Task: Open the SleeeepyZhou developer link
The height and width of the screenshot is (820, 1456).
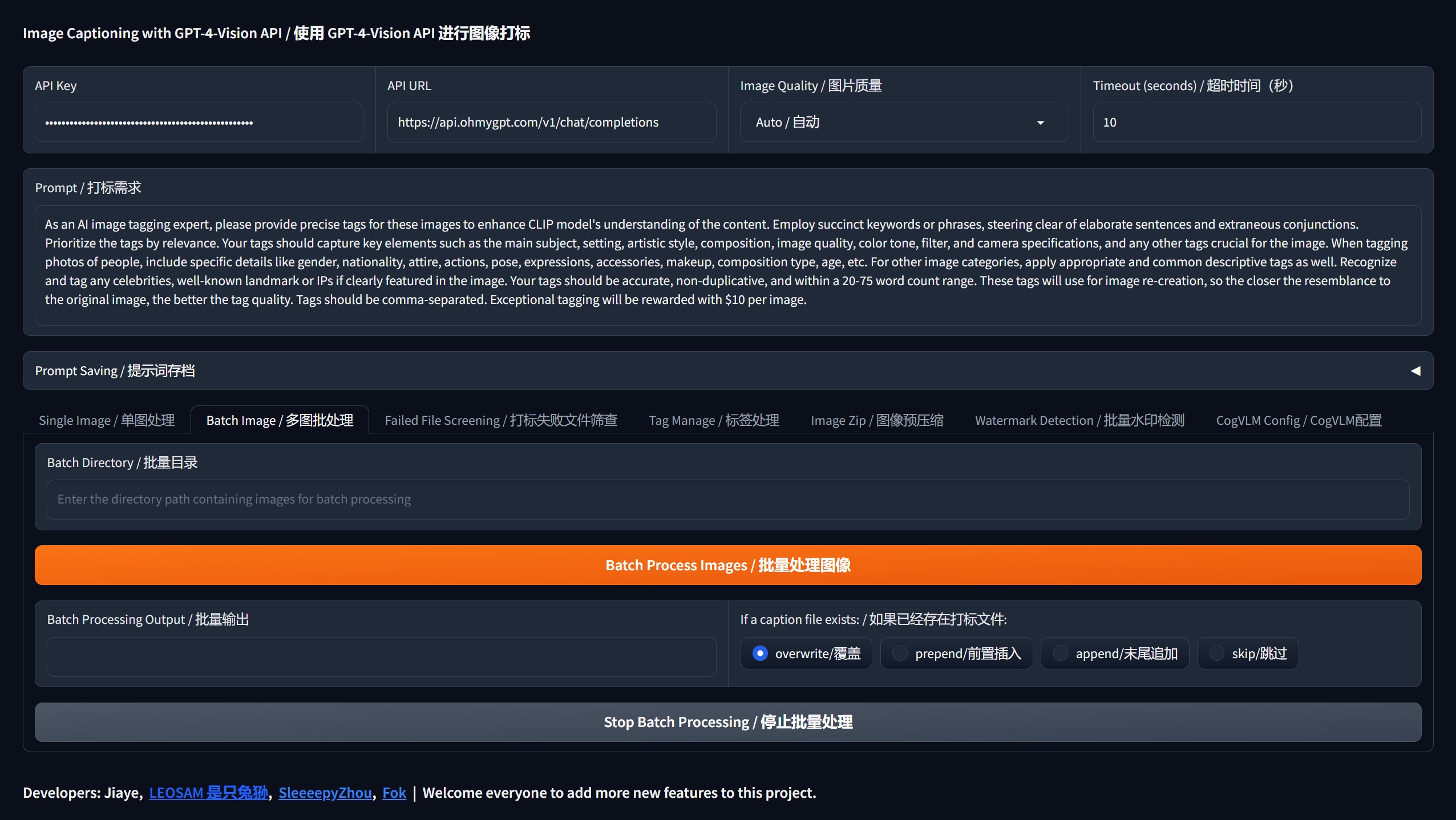Action: coord(325,793)
